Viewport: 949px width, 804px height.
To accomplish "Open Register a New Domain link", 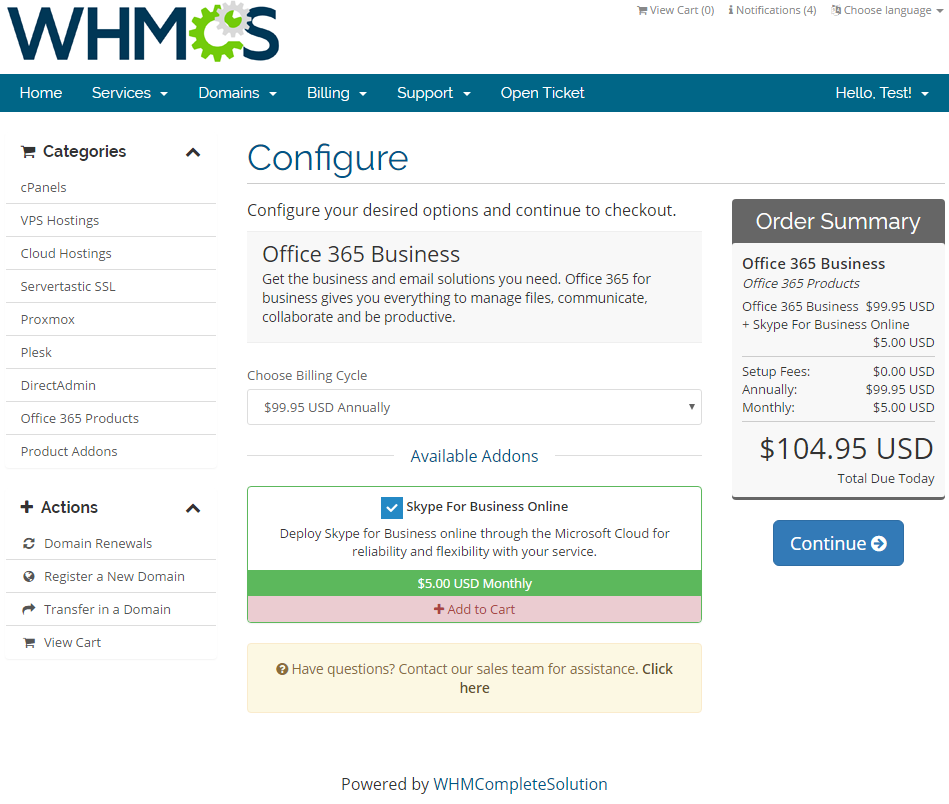I will tap(111, 576).
